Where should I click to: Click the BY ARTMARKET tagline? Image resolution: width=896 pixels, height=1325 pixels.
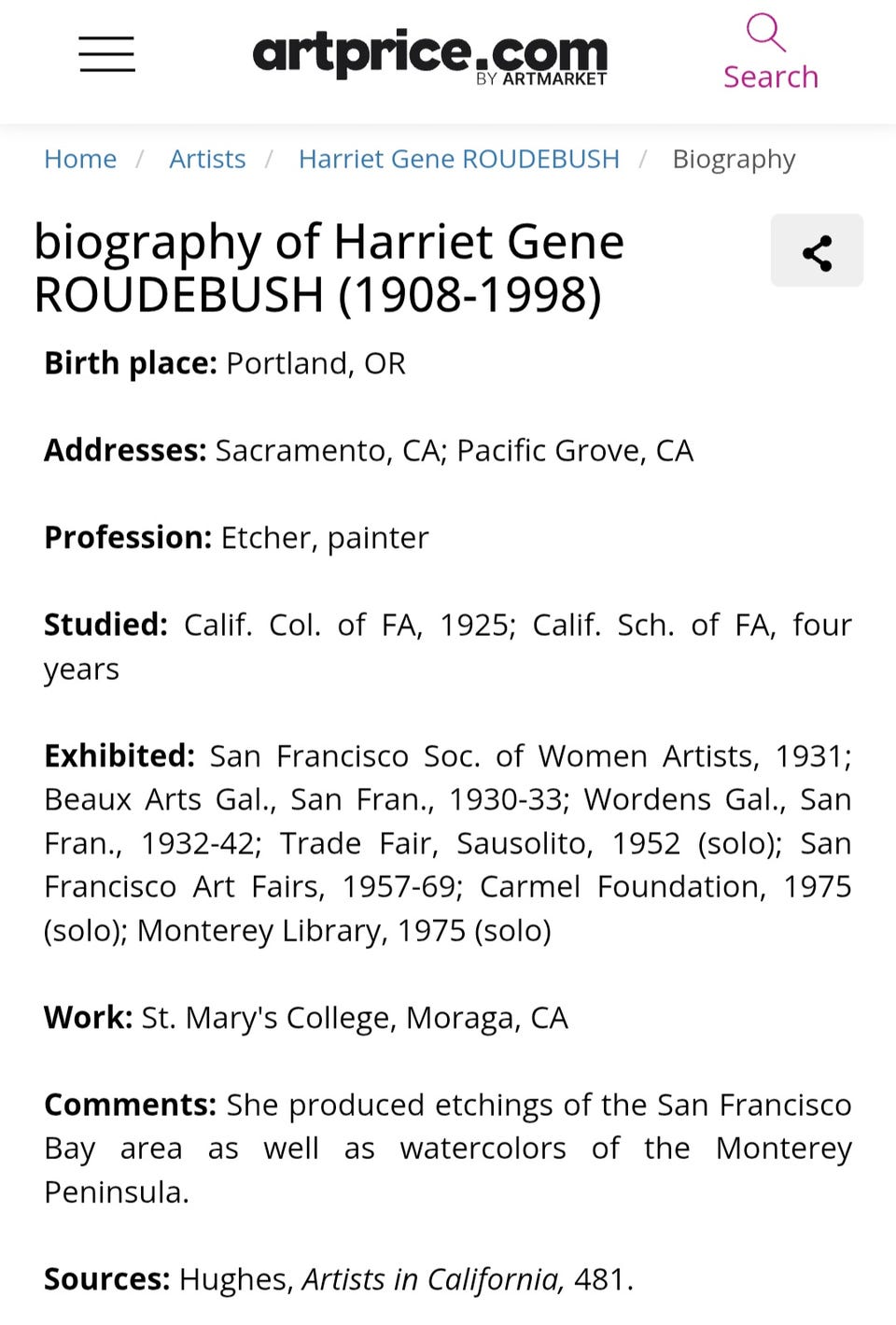(541, 79)
